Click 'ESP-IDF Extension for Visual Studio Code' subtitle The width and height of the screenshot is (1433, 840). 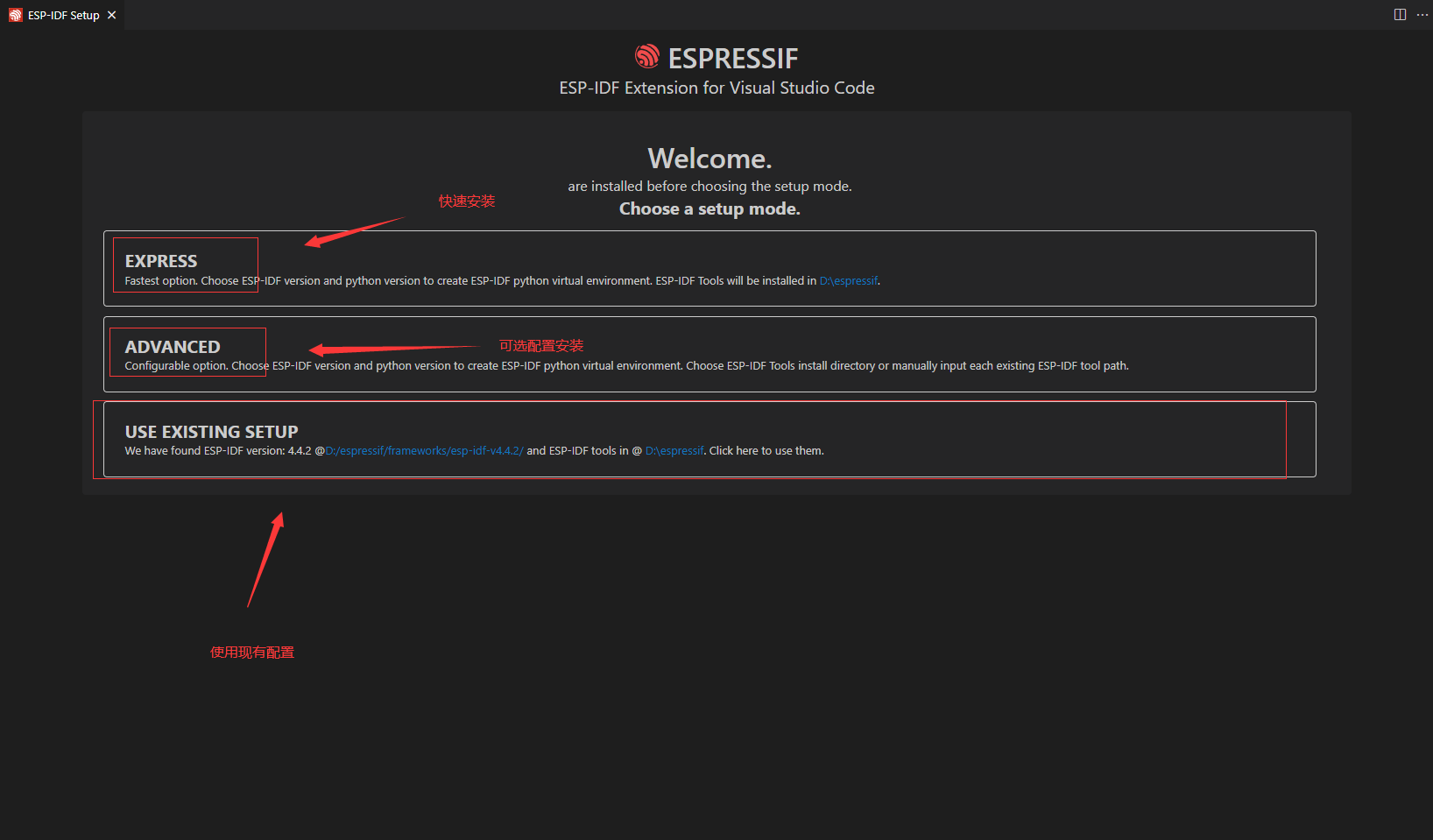tap(716, 88)
